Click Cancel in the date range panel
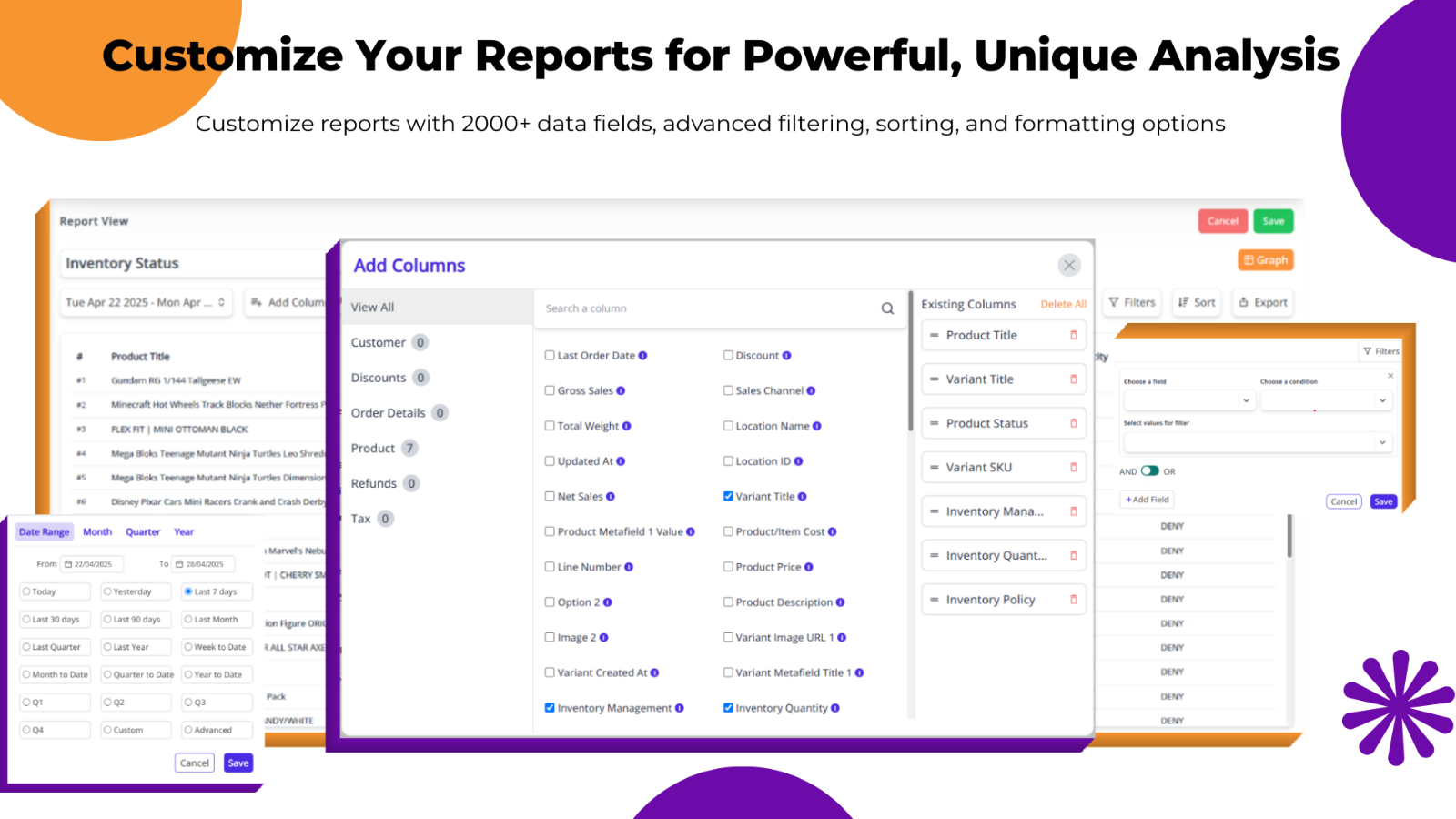 (195, 763)
